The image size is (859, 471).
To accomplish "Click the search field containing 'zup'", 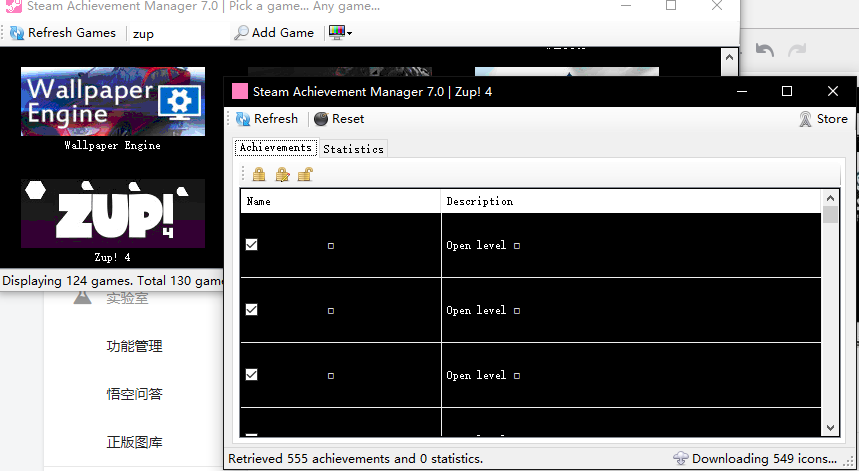I will pos(178,33).
